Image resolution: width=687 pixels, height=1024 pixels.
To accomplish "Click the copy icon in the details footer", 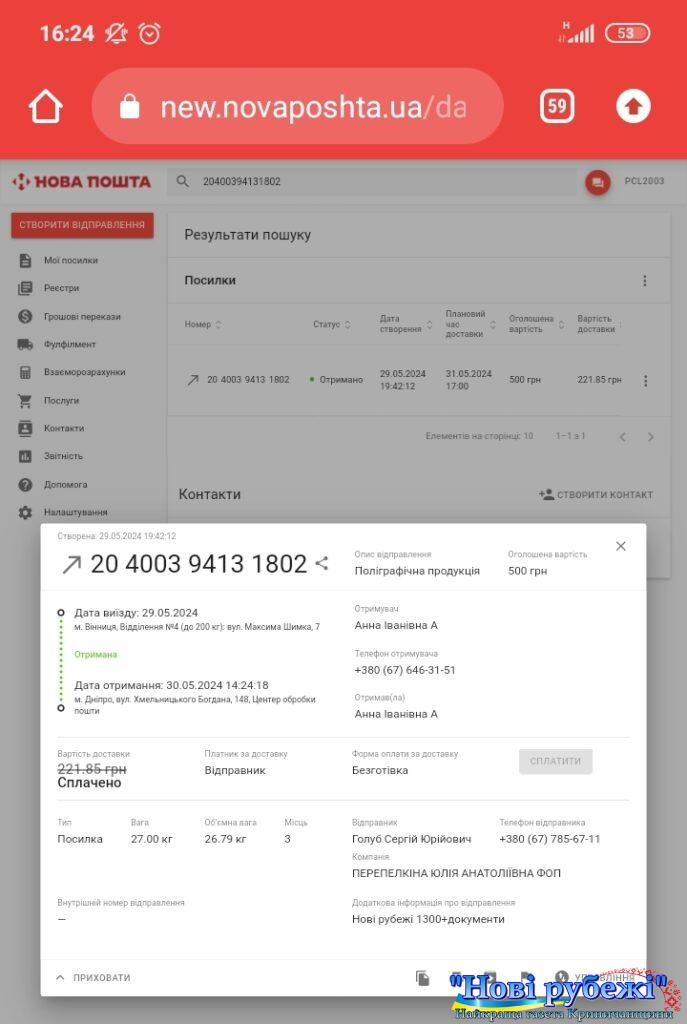I will coord(423,978).
